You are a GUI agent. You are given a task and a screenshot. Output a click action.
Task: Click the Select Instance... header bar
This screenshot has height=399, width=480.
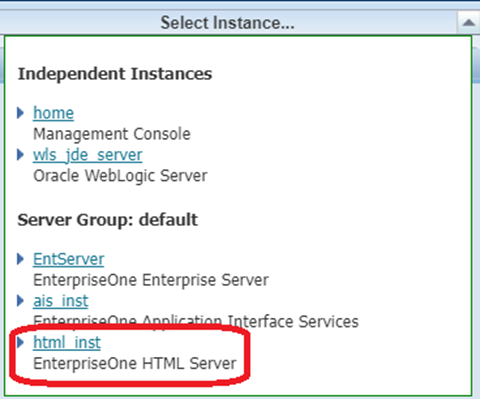pyautogui.click(x=228, y=23)
